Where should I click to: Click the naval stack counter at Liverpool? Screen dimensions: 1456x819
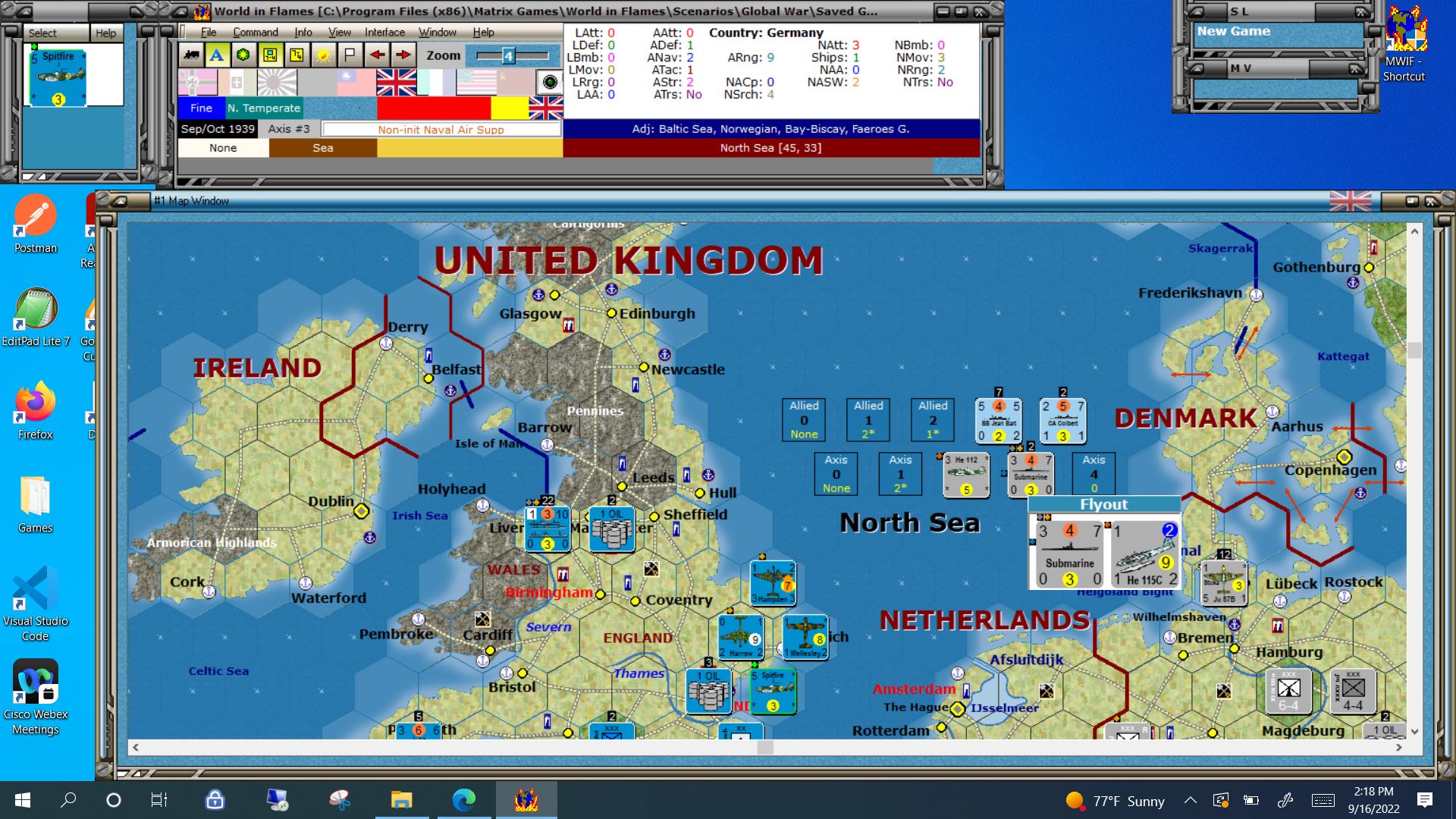point(548,529)
